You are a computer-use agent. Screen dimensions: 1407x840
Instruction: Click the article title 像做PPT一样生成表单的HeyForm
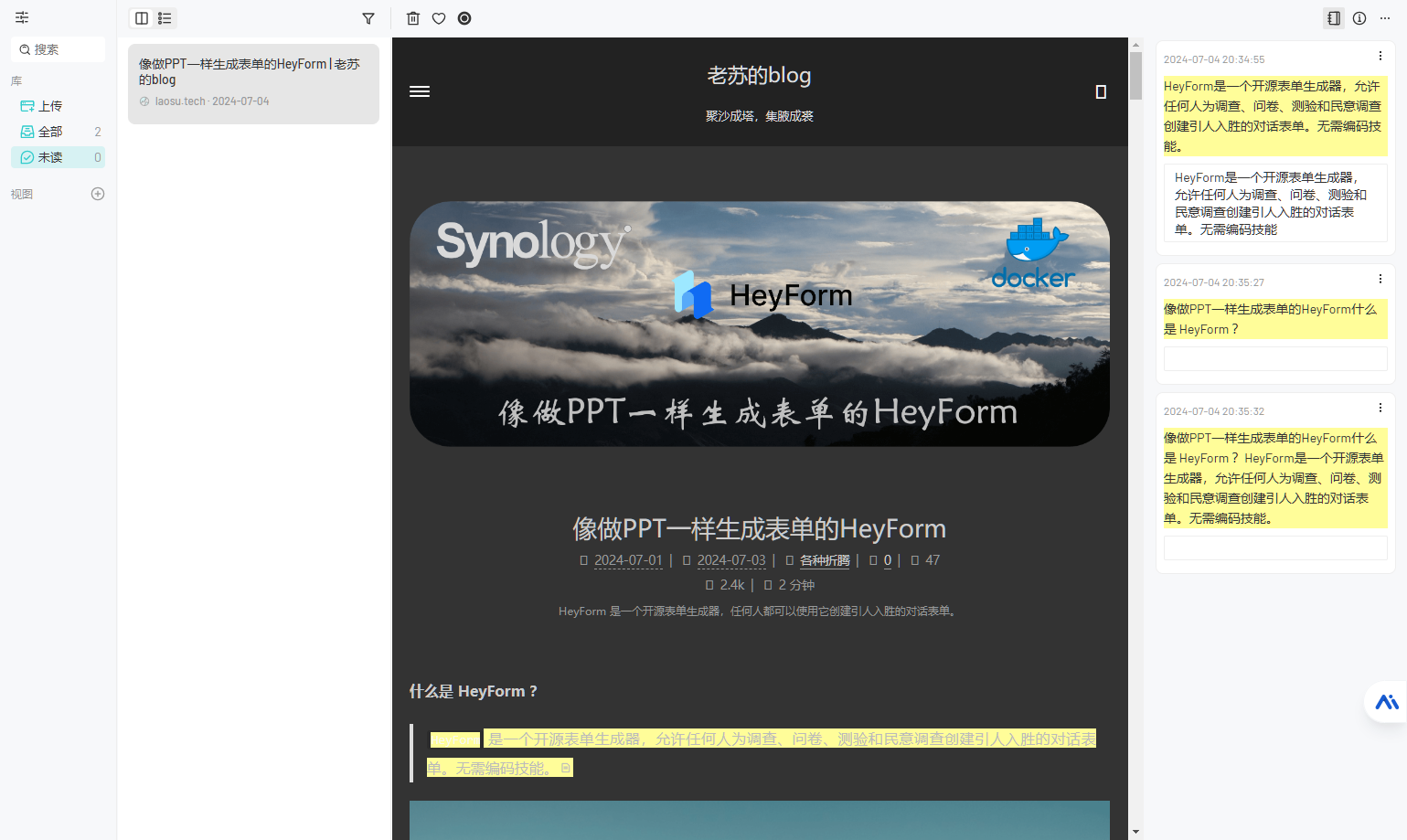pos(759,528)
